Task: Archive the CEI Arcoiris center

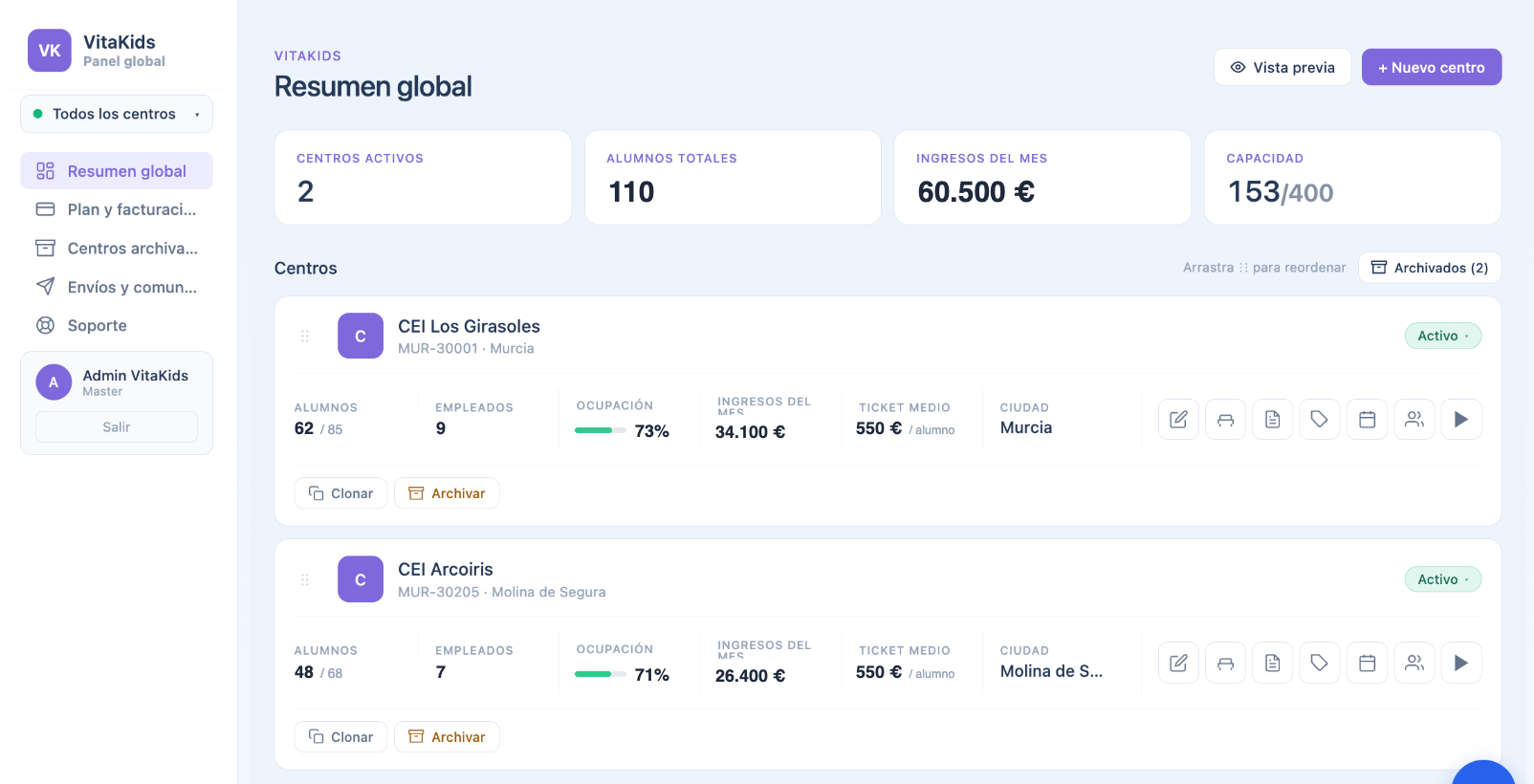Action: pos(447,737)
